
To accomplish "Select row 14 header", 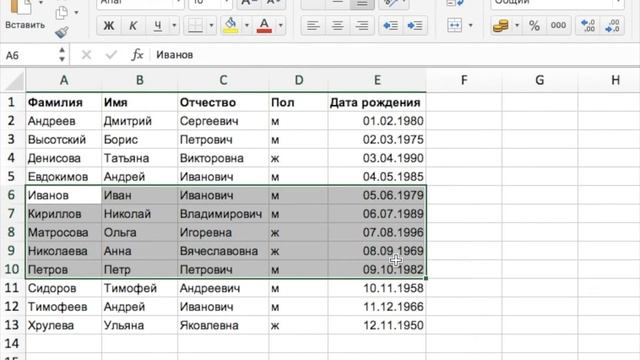I will point(11,343).
